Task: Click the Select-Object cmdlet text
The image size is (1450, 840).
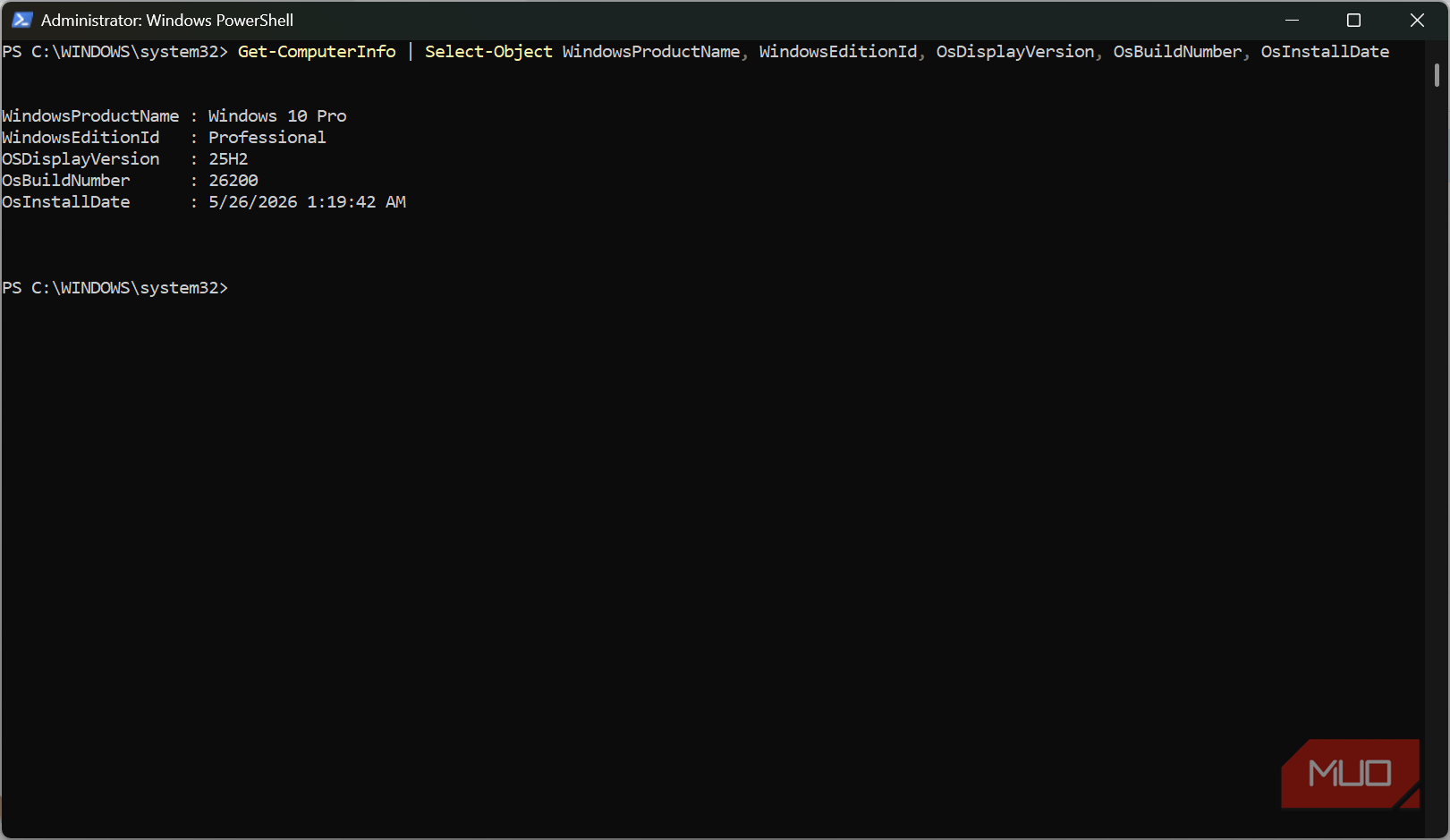Action: tap(488, 52)
